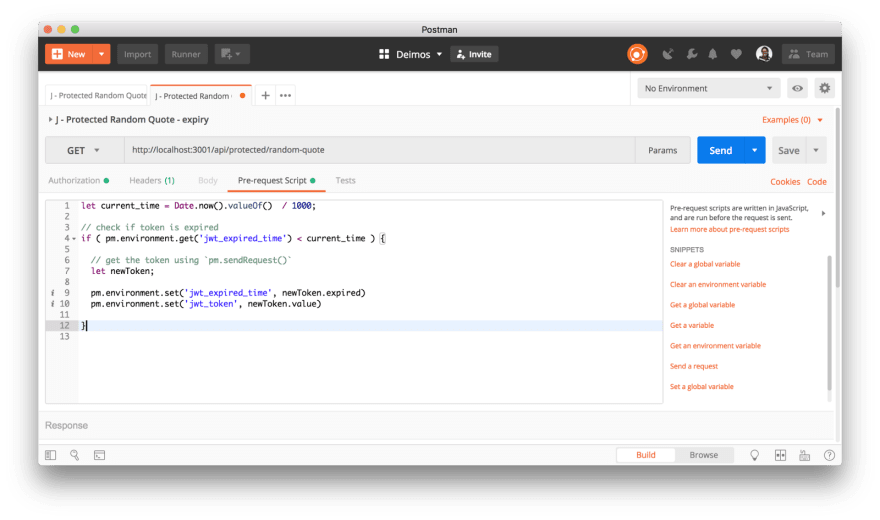Open the environment management gear icon
The width and height of the screenshot is (880, 520).
[824, 88]
